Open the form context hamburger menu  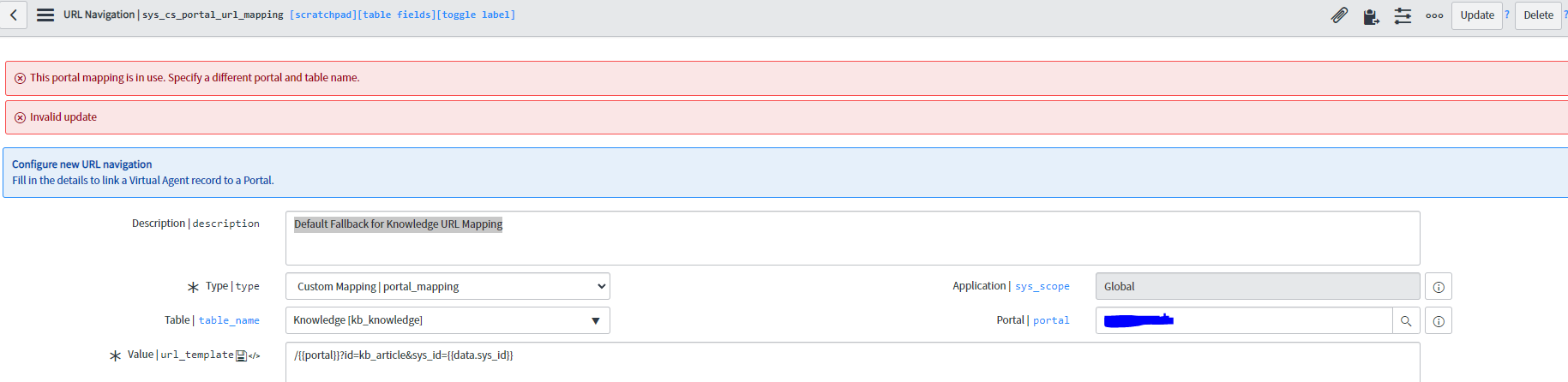[45, 15]
